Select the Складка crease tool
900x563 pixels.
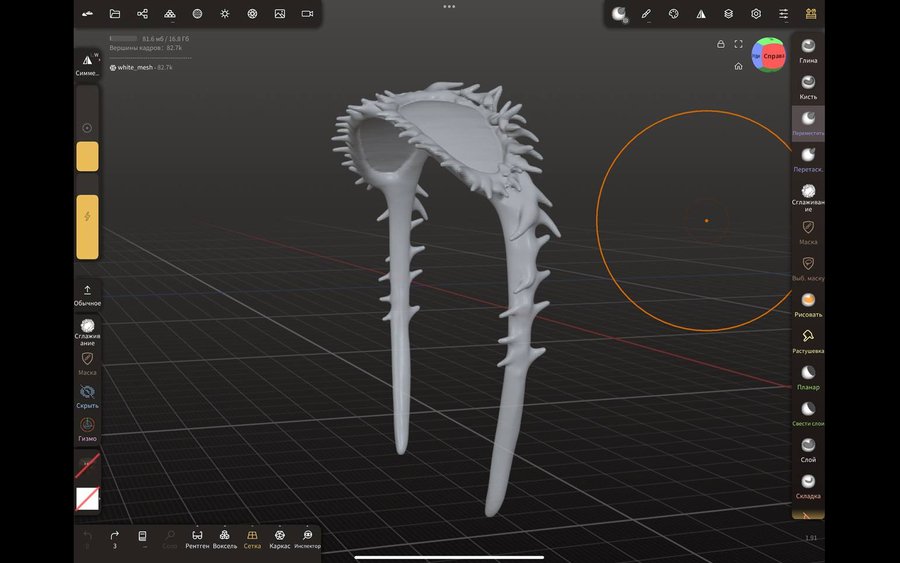point(808,482)
